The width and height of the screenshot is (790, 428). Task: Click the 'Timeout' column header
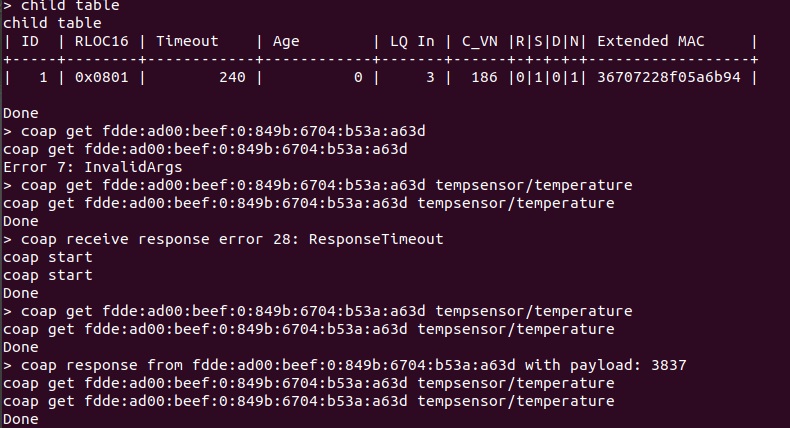[187, 41]
